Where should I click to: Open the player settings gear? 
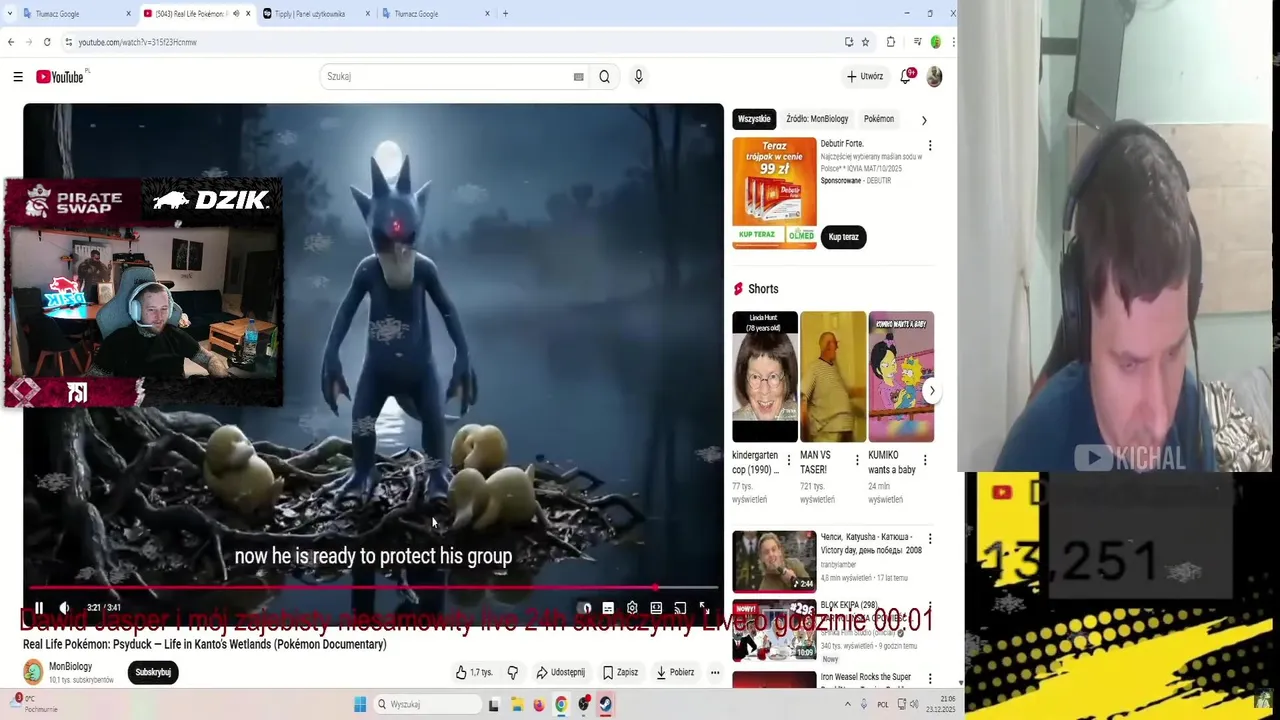point(632,608)
